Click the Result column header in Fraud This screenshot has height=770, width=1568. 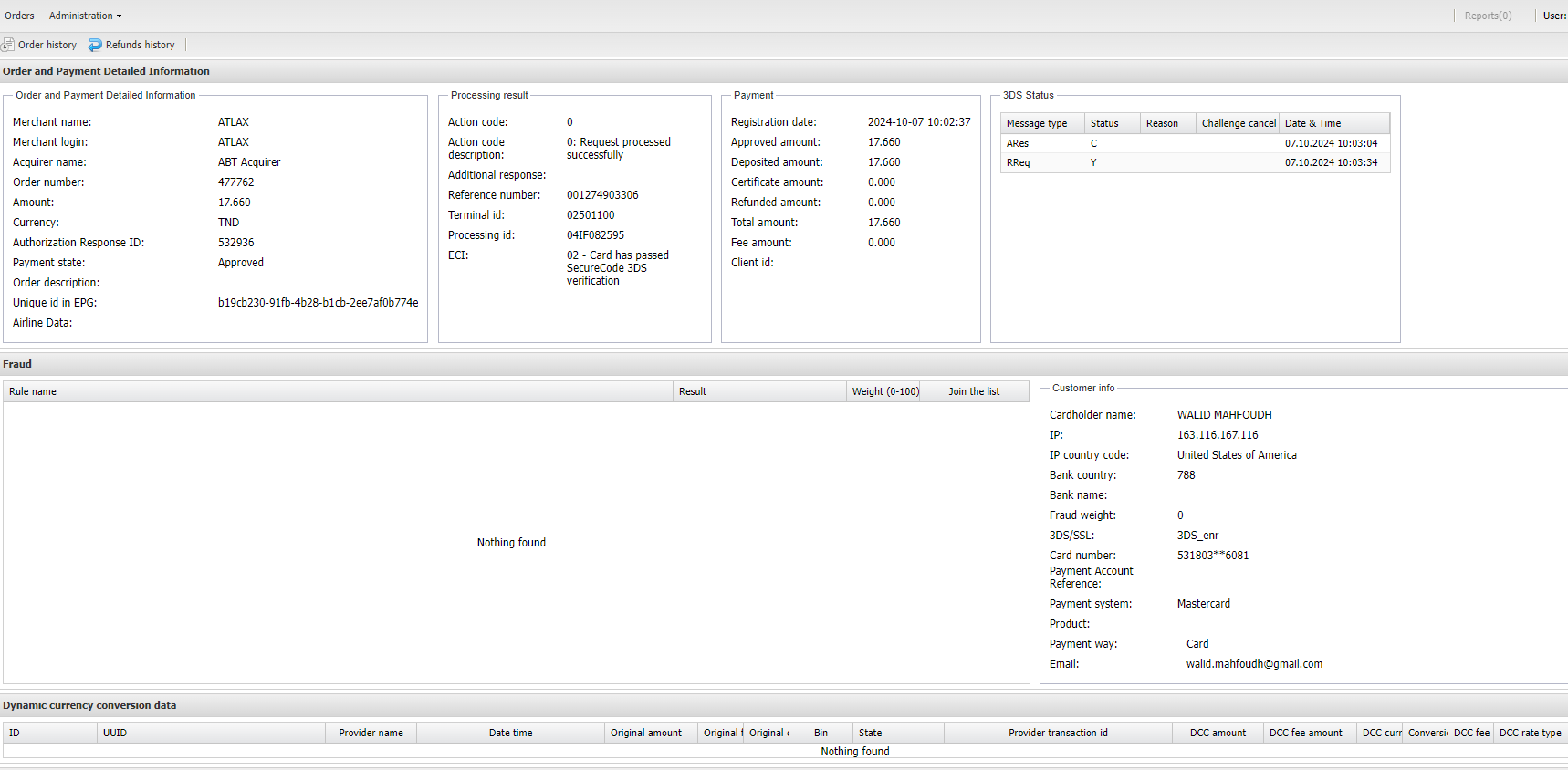pos(758,391)
